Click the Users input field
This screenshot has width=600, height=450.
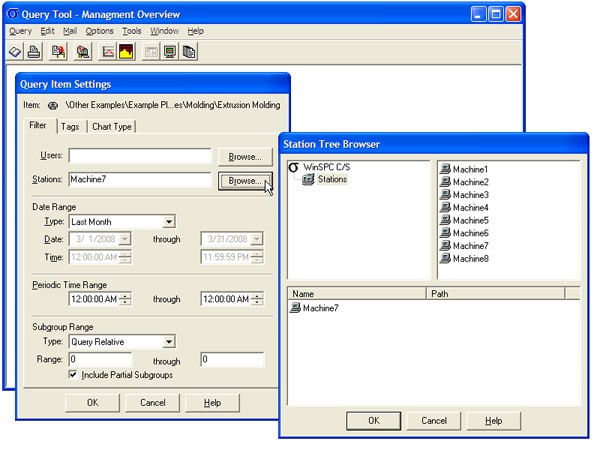(x=140, y=156)
